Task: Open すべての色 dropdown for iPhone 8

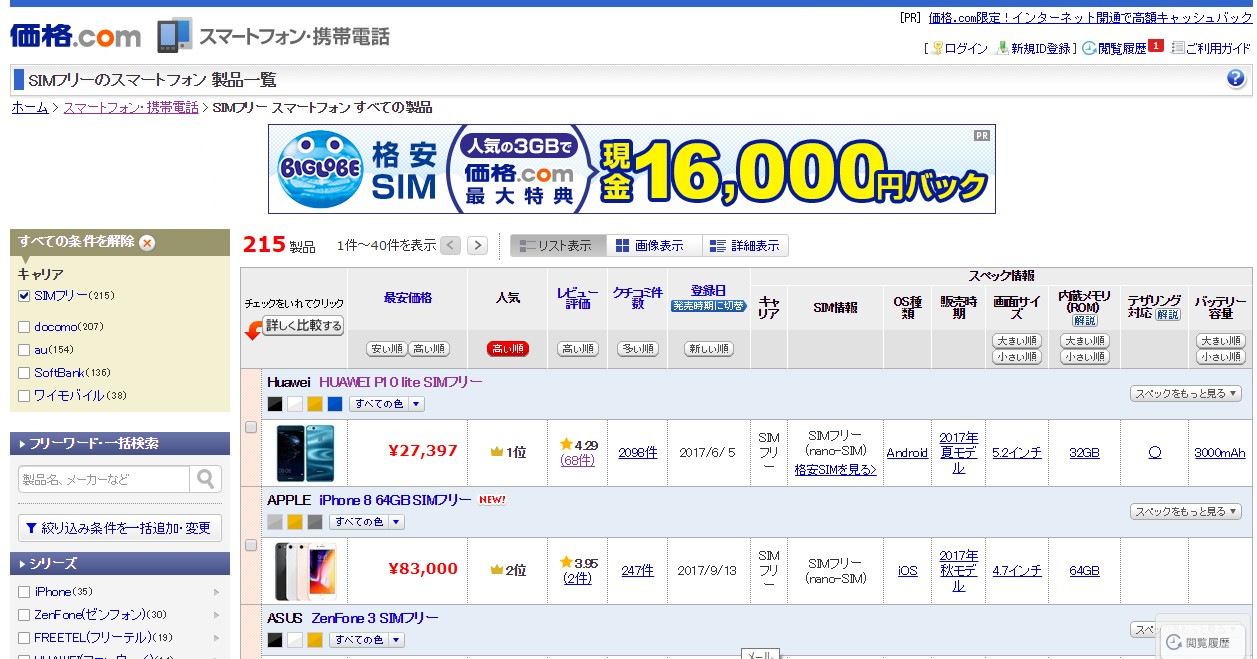Action: 367,522
